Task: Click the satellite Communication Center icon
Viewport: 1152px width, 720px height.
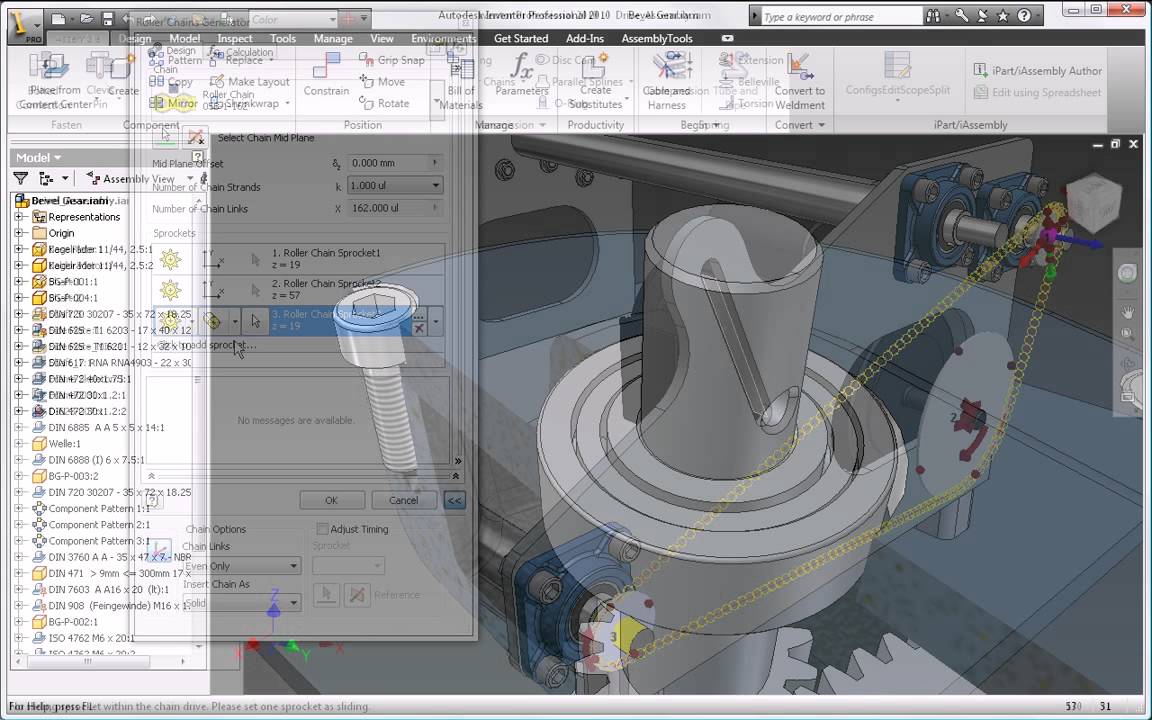Action: click(x=983, y=16)
